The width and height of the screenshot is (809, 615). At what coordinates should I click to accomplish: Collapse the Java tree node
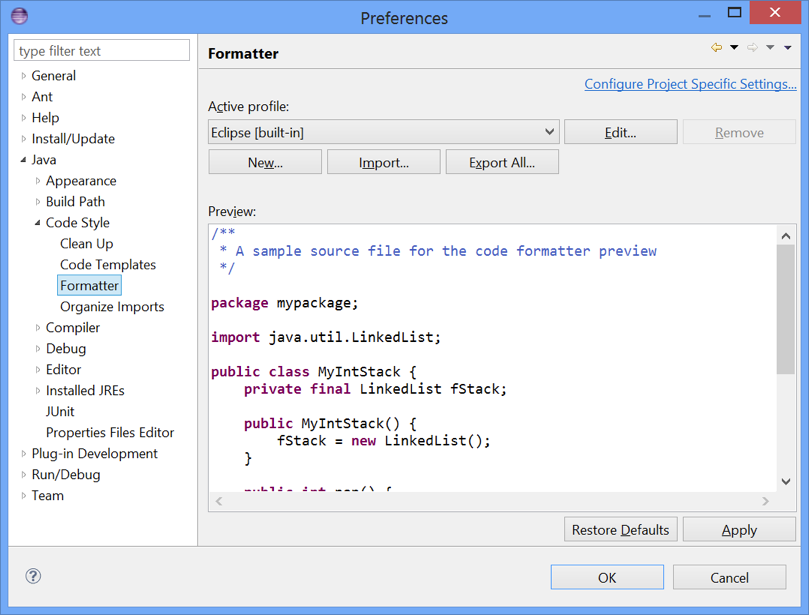click(23, 160)
